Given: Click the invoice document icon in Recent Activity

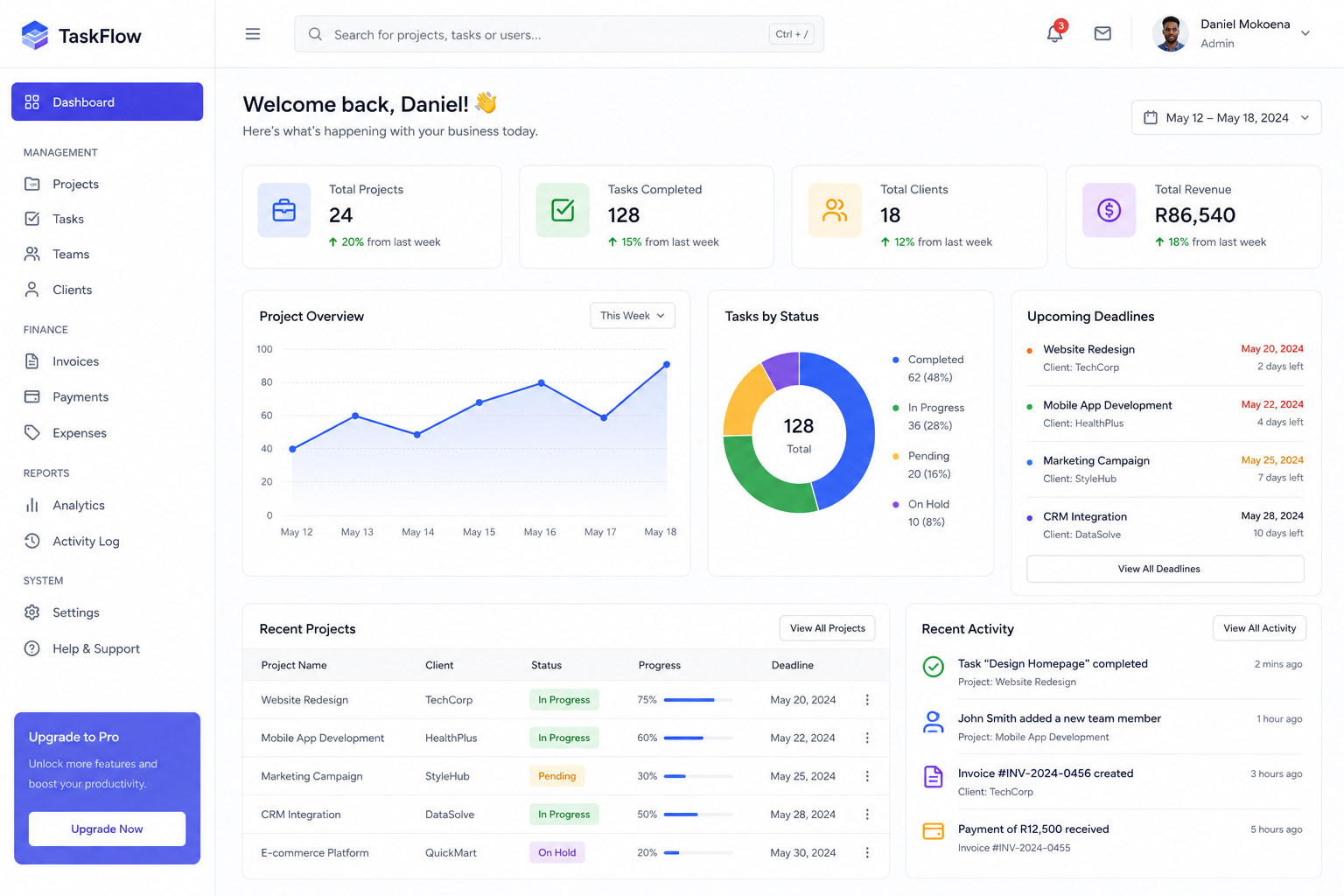Looking at the screenshot, I should [x=934, y=776].
